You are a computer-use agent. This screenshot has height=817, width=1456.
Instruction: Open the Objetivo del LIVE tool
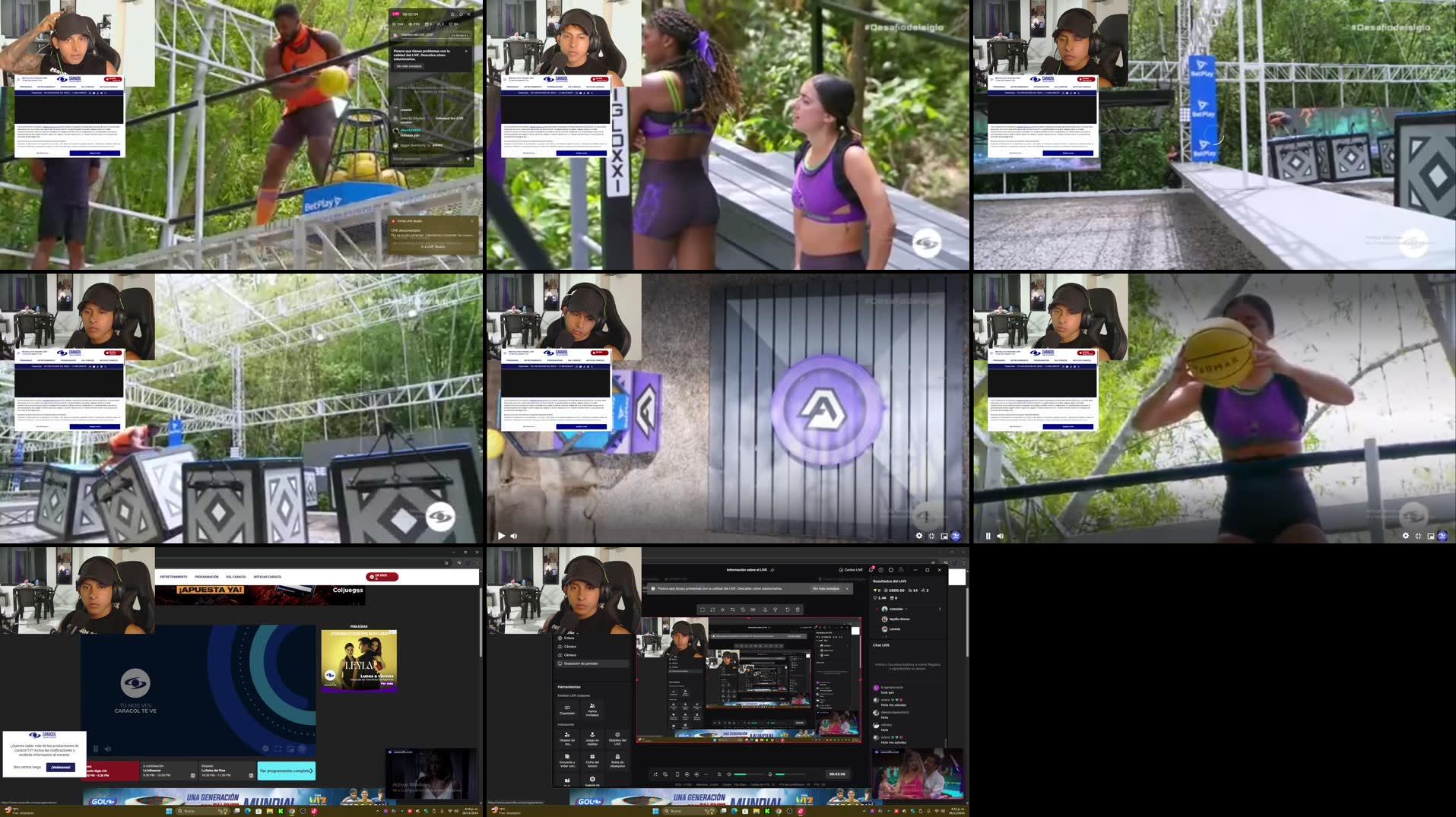(x=617, y=739)
